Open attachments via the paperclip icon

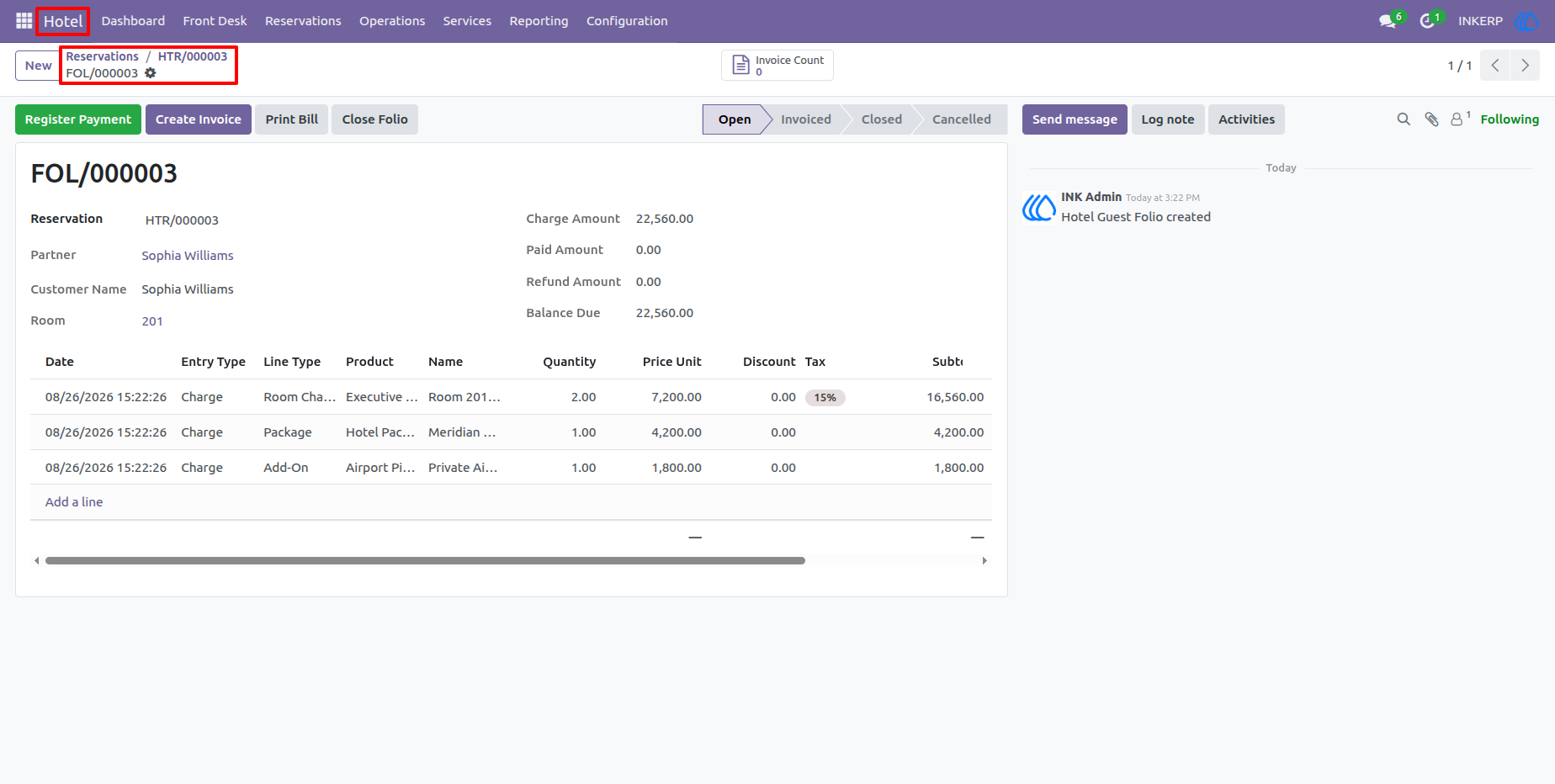1431,119
